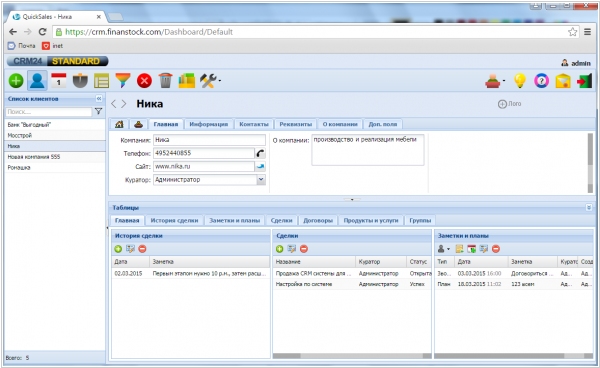Click the Лого add logo button
600x368 pixels.
tap(509, 104)
